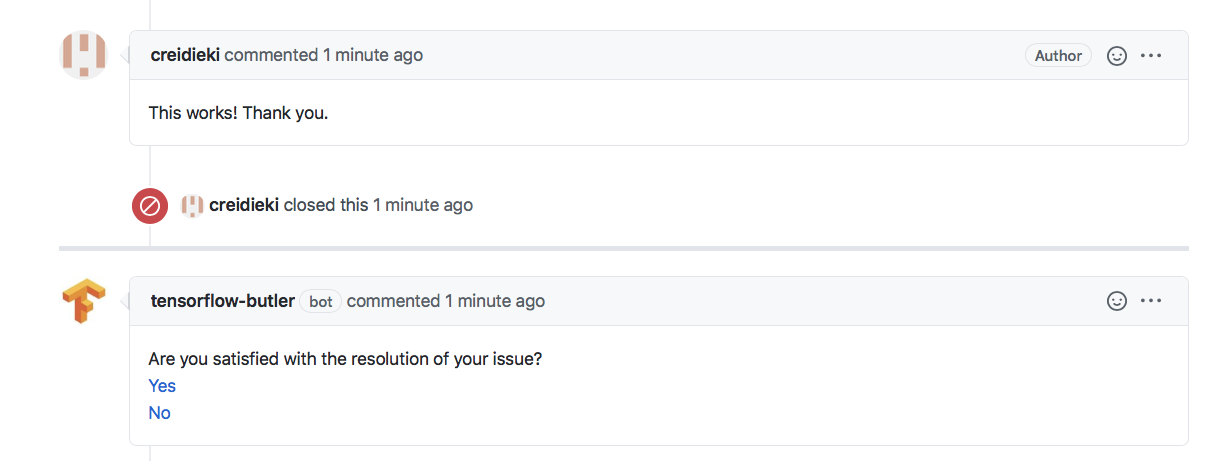Screen dimensions: 1232x461
Task: Open creidieki profile from comment header
Action: [x=185, y=55]
